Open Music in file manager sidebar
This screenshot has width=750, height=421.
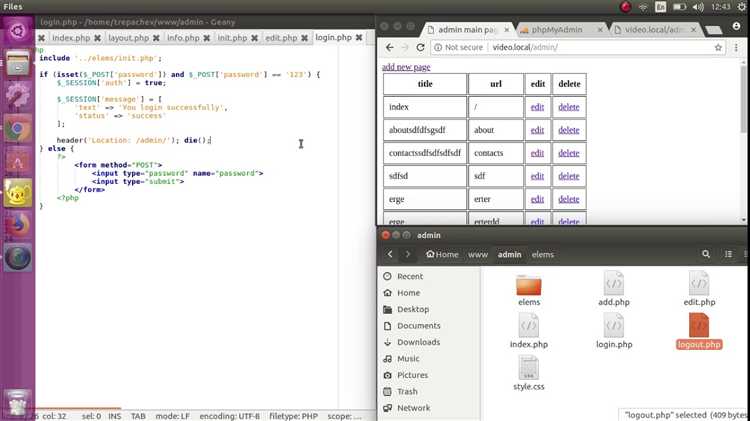(x=408, y=359)
